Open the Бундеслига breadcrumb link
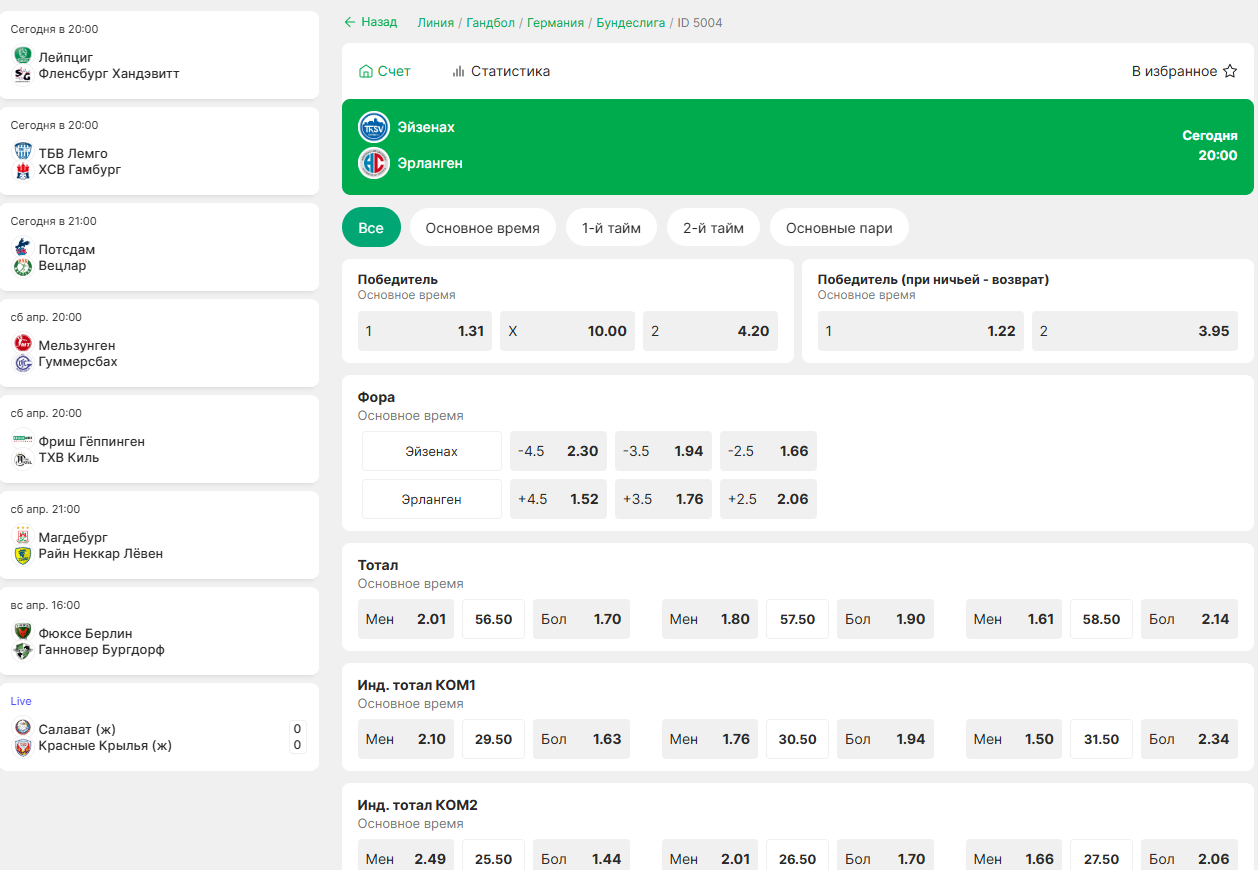Screen dimensions: 1258x870 pos(631,22)
